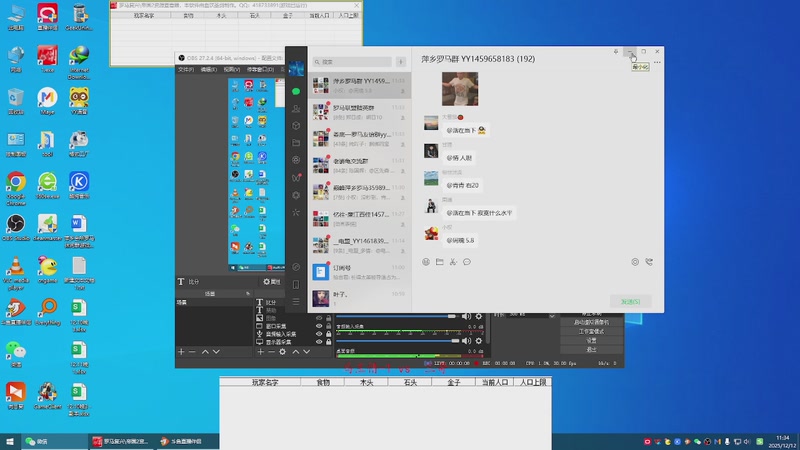Mute the upper OBS mixer channel speaker
The height and width of the screenshot is (450, 800).
click(466, 316)
